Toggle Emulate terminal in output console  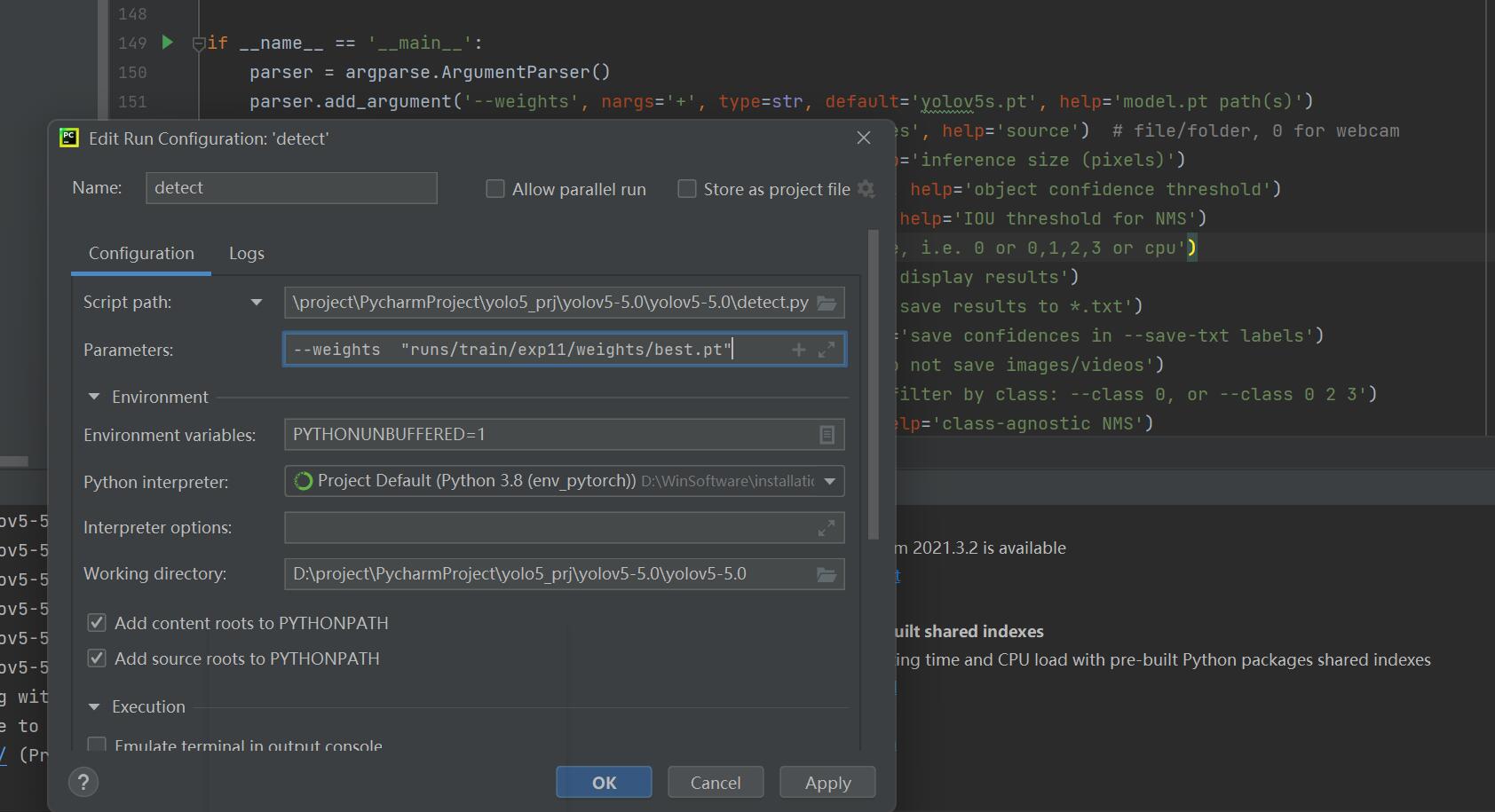[x=97, y=744]
